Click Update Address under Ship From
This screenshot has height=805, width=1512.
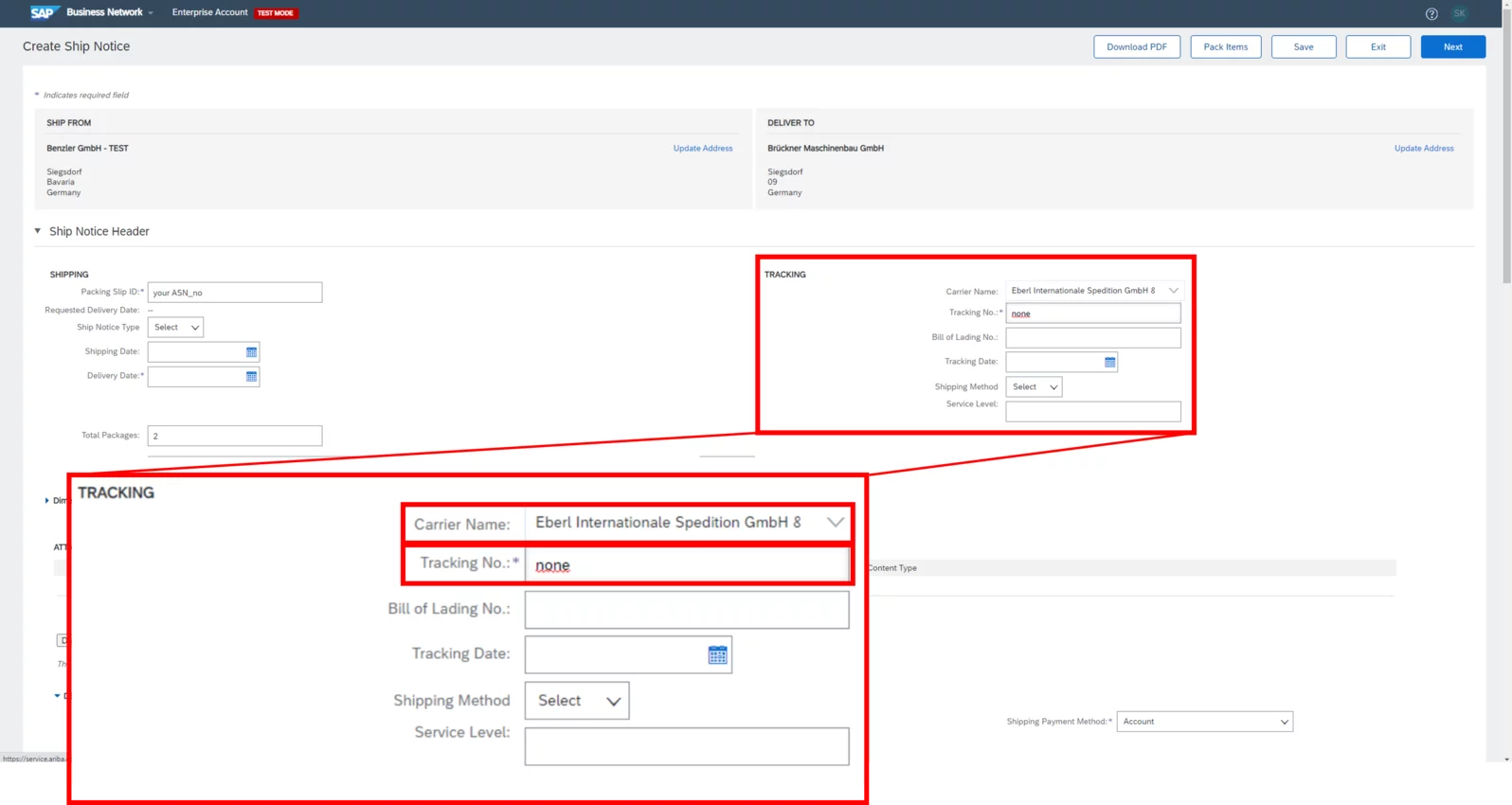703,149
